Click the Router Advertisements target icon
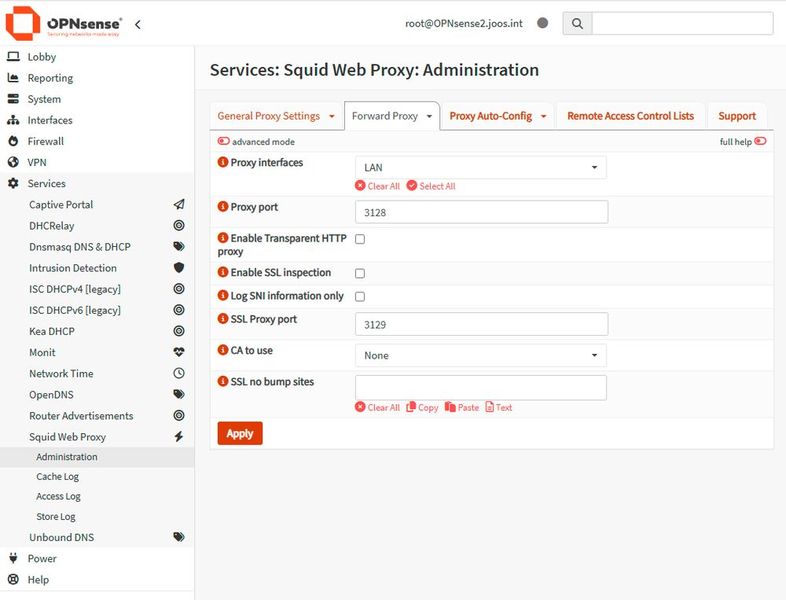Image resolution: width=786 pixels, height=600 pixels. (x=179, y=415)
